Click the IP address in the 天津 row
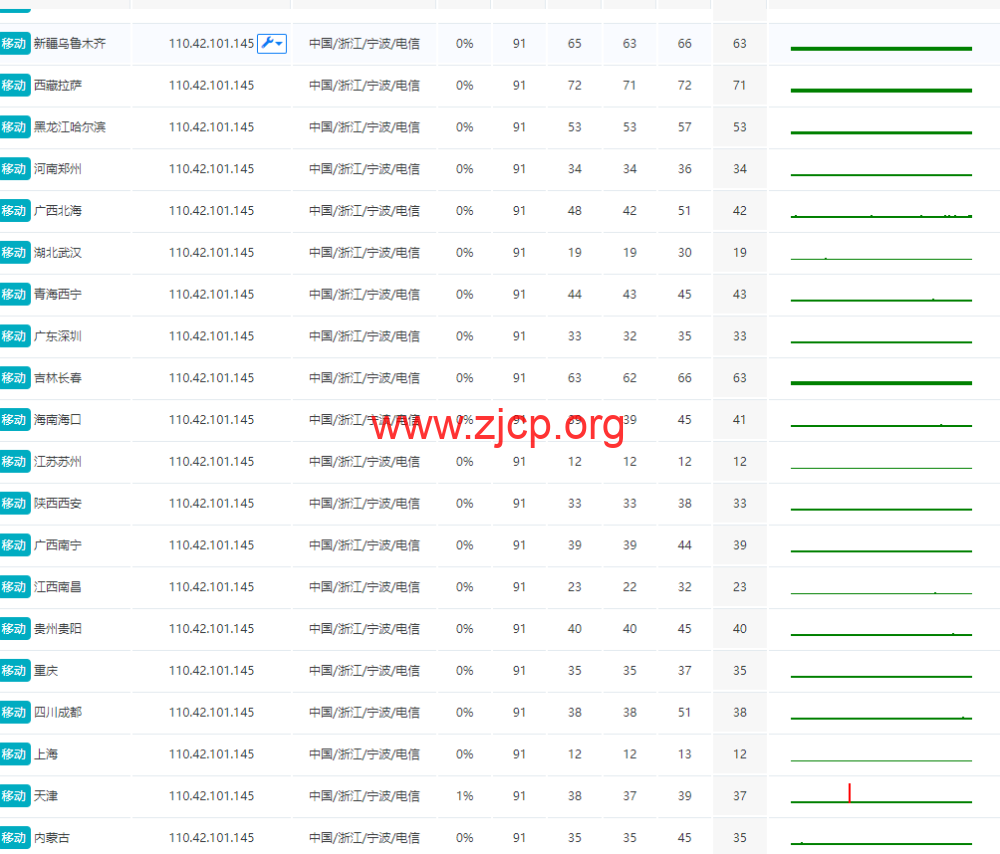This screenshot has height=854, width=1000. (211, 795)
